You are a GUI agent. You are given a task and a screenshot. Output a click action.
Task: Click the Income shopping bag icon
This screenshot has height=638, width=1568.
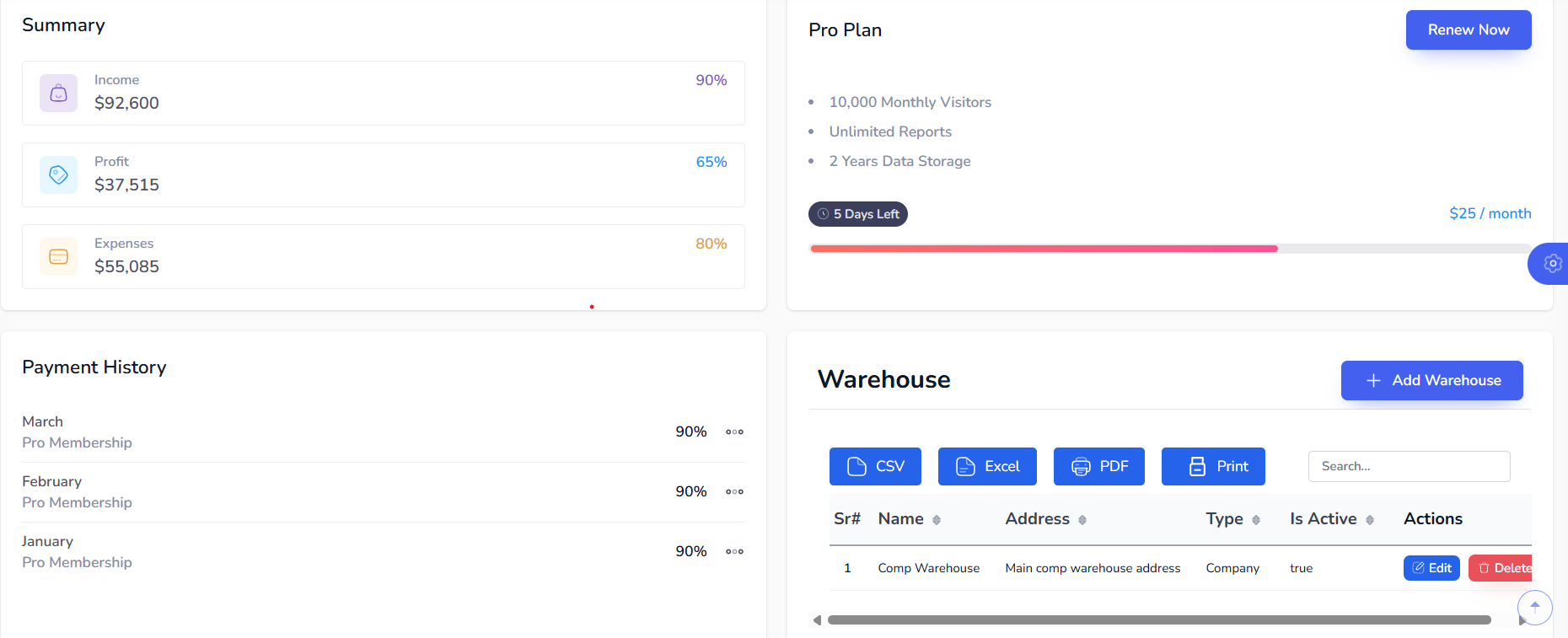[x=58, y=93]
